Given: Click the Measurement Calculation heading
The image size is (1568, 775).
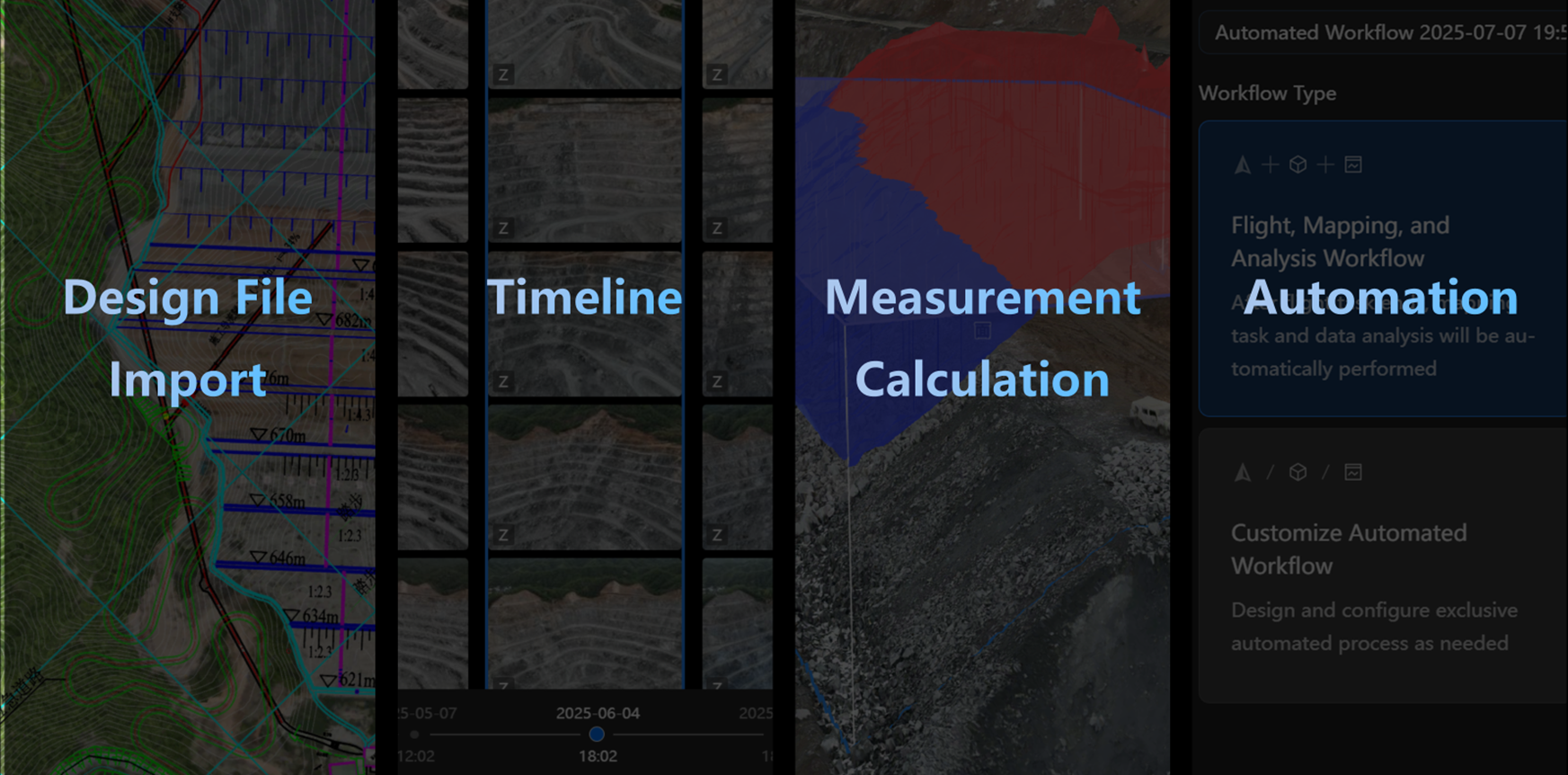Looking at the screenshot, I should coord(982,338).
